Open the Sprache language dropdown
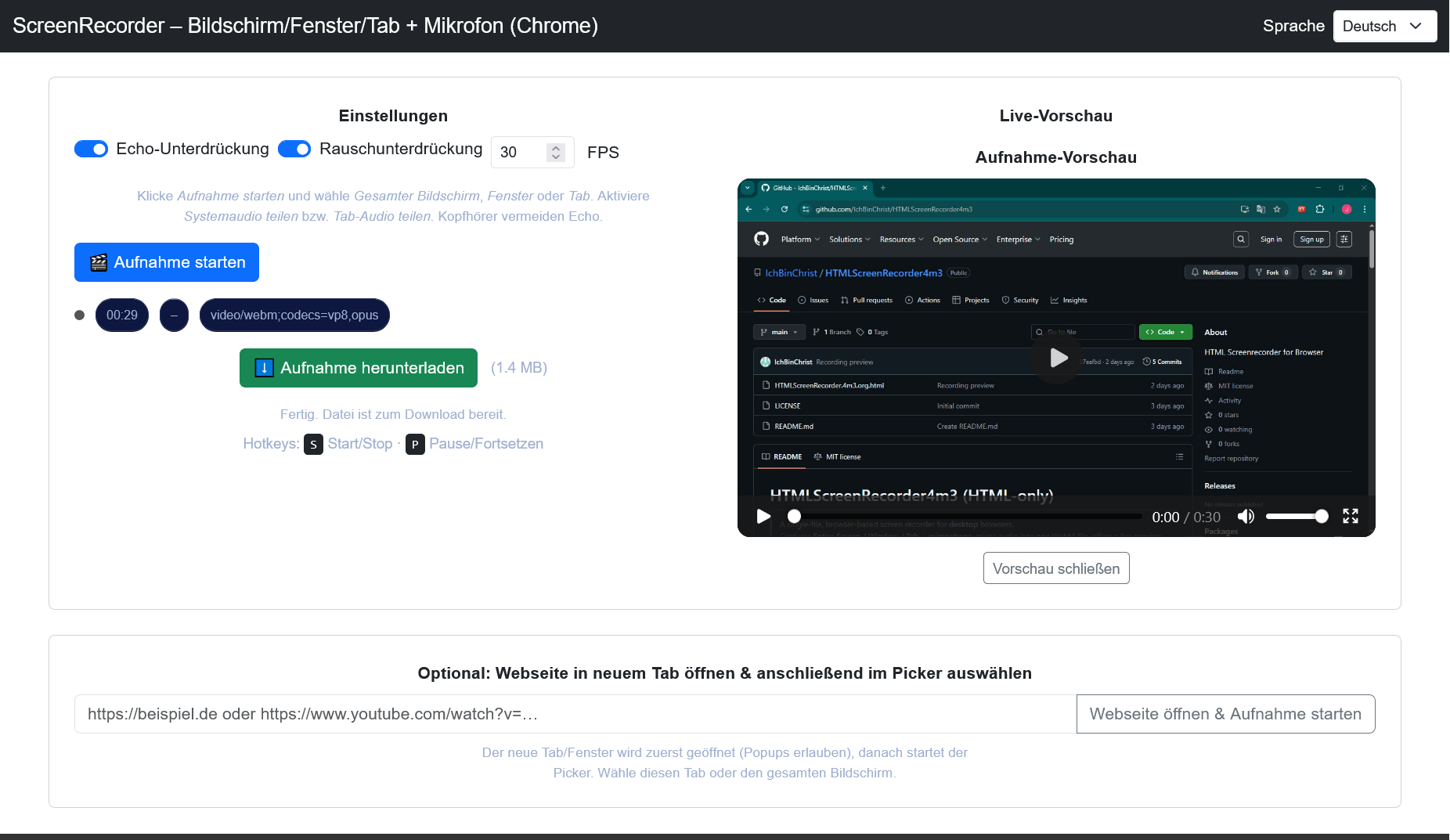1450x840 pixels. (x=1384, y=26)
